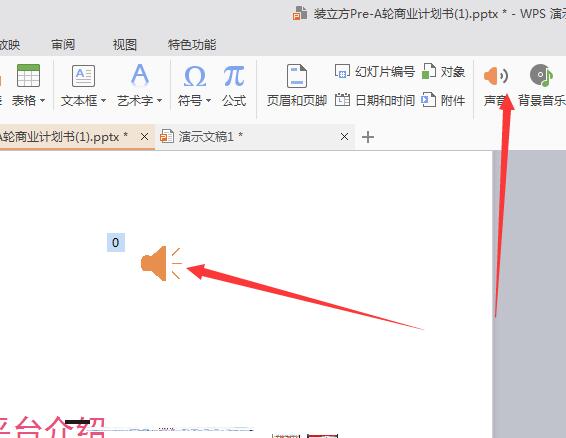The height and width of the screenshot is (438, 566).
Task: Open the 视图 ribbon tab
Action: (125, 45)
